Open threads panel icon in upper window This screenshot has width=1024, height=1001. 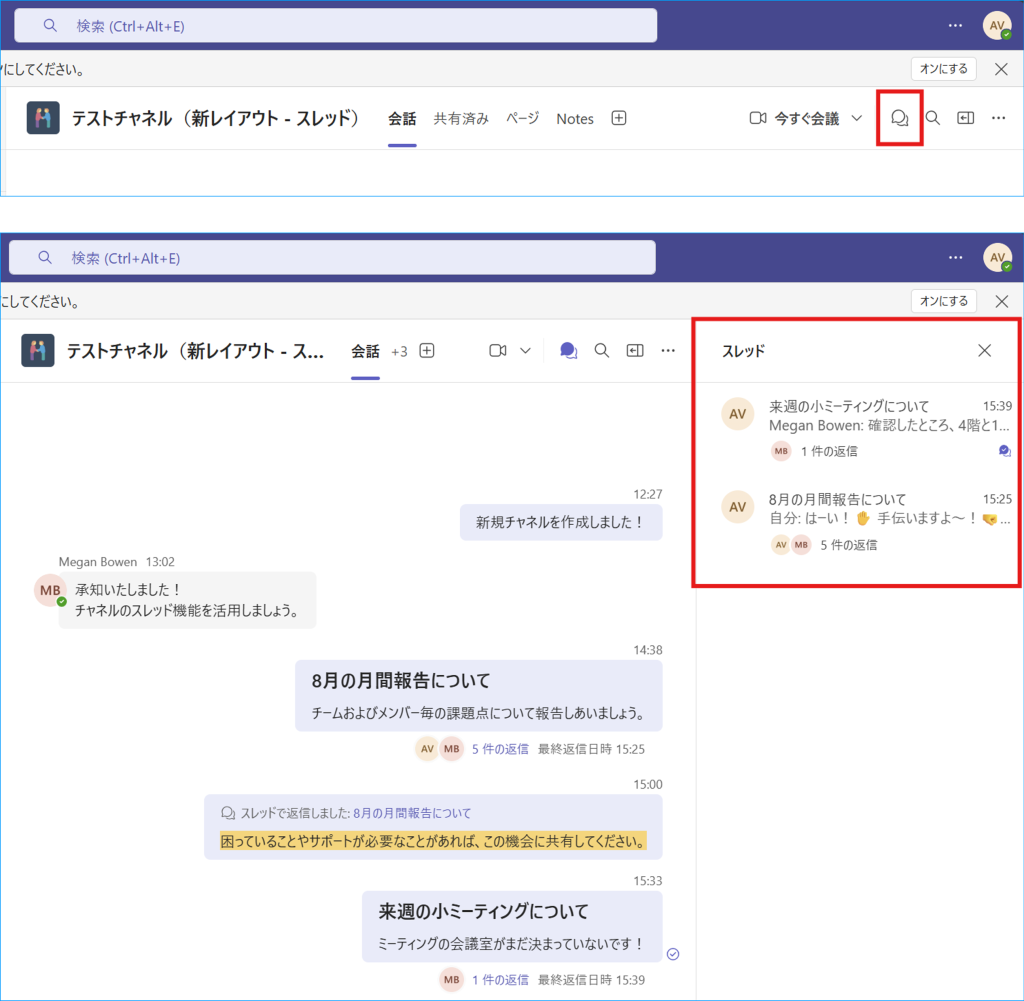[x=899, y=118]
